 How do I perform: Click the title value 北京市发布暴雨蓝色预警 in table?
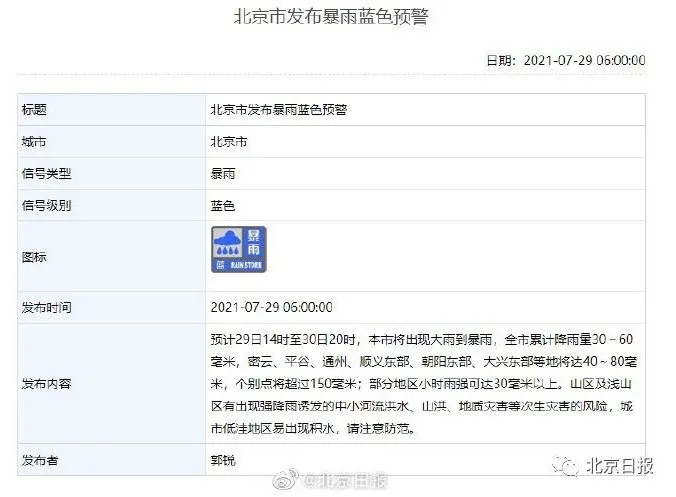click(x=279, y=110)
